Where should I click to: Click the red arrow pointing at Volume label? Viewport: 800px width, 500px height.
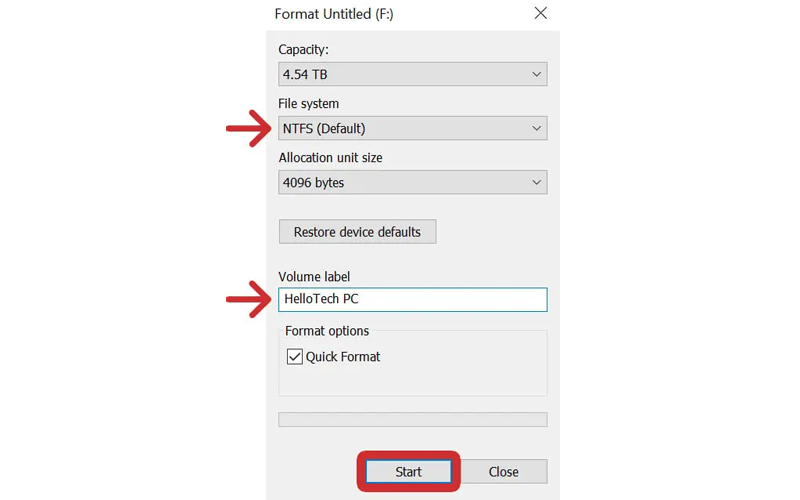pyautogui.click(x=248, y=299)
